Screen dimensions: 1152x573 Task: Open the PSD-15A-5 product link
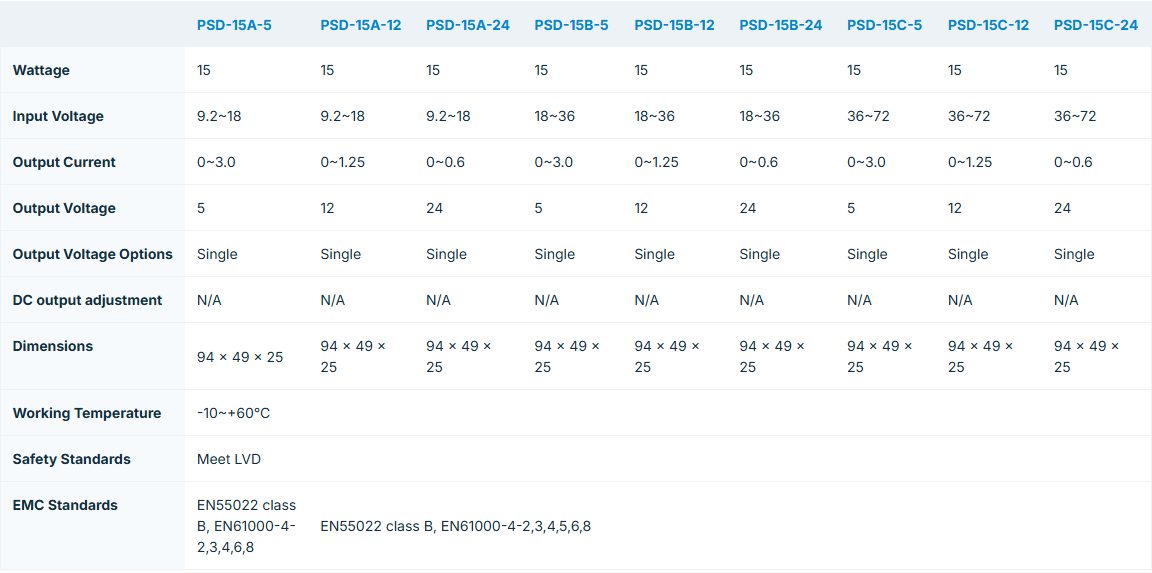(x=232, y=25)
